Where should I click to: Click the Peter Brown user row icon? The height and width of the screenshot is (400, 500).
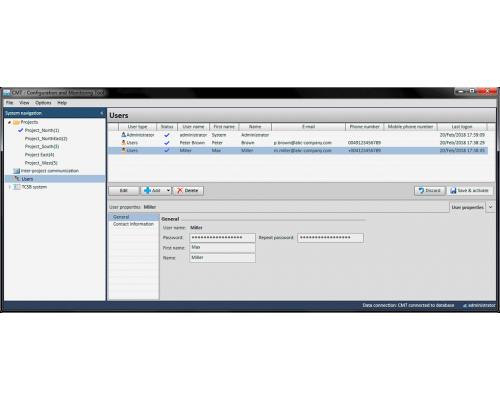(x=123, y=143)
